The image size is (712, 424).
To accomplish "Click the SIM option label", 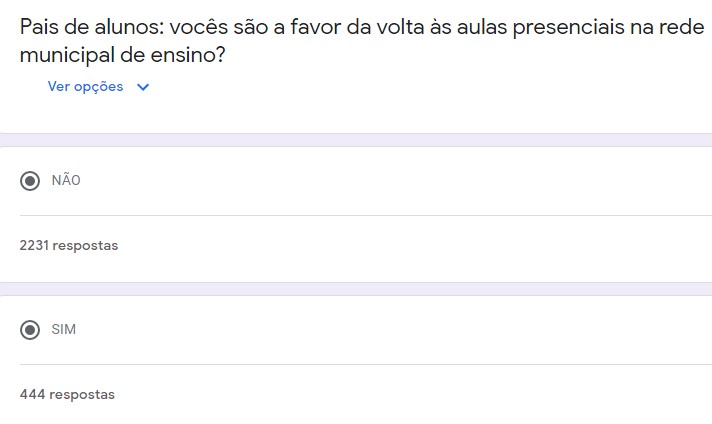I will coord(63,330).
